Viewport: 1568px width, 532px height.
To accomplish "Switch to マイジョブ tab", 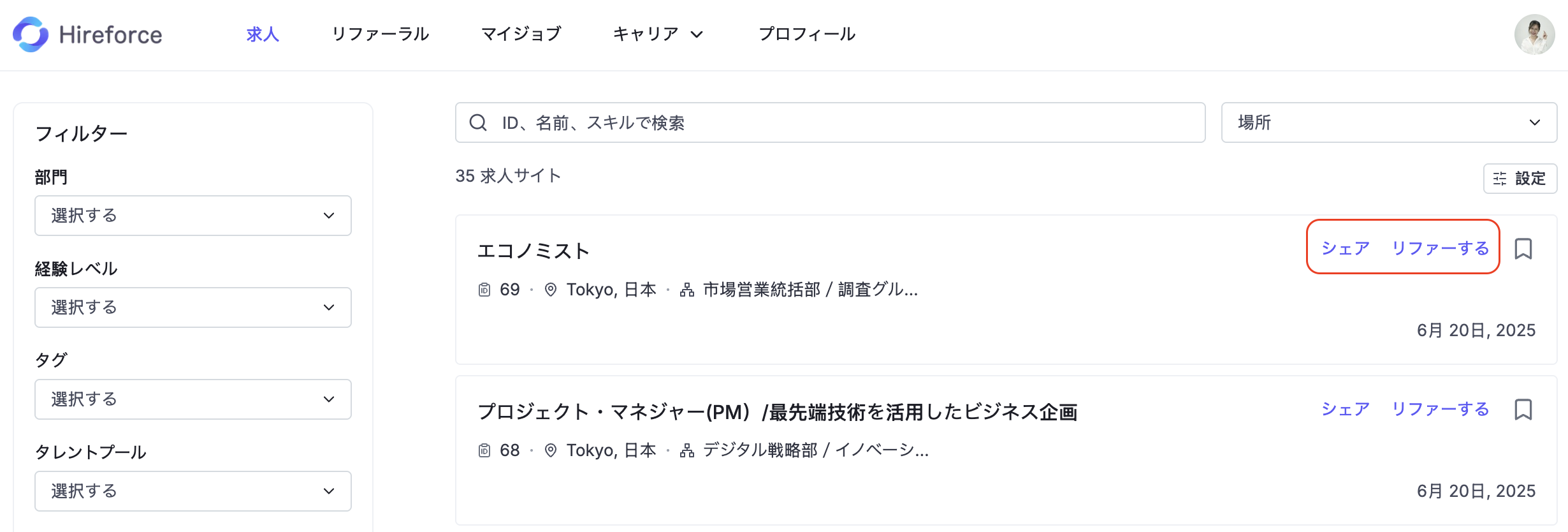I will 521,34.
